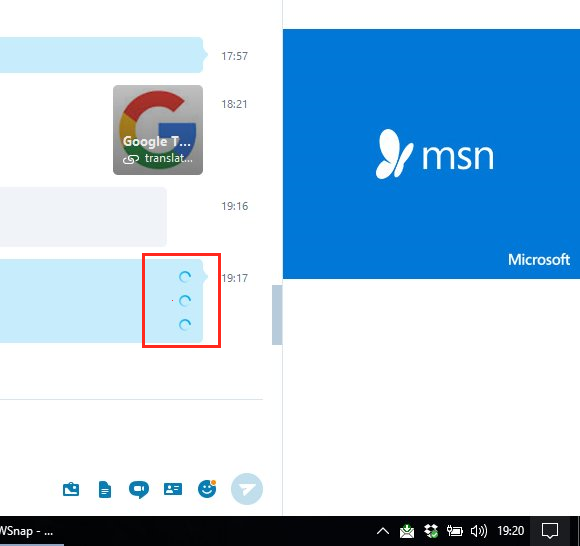Viewport: 580px width, 546px height.
Task: Click the Microsoft label on the banner
Action: click(x=539, y=260)
